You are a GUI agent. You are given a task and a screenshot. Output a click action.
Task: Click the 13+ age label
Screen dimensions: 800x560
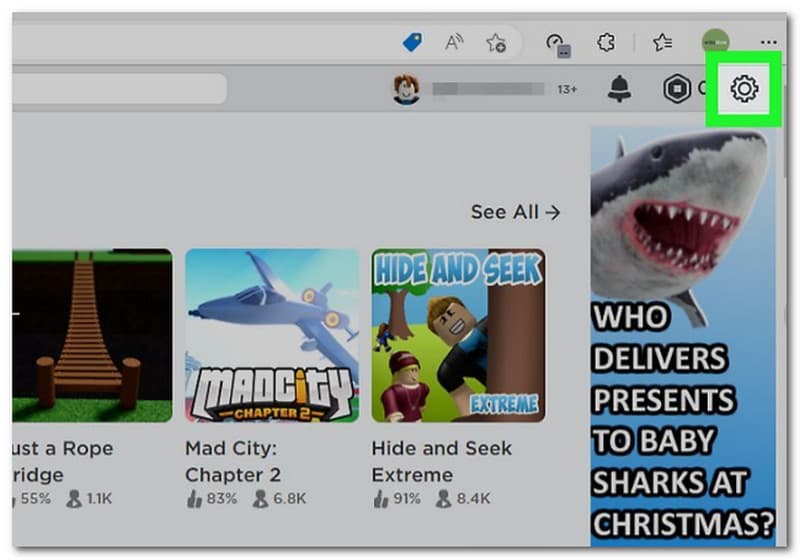pyautogui.click(x=567, y=90)
